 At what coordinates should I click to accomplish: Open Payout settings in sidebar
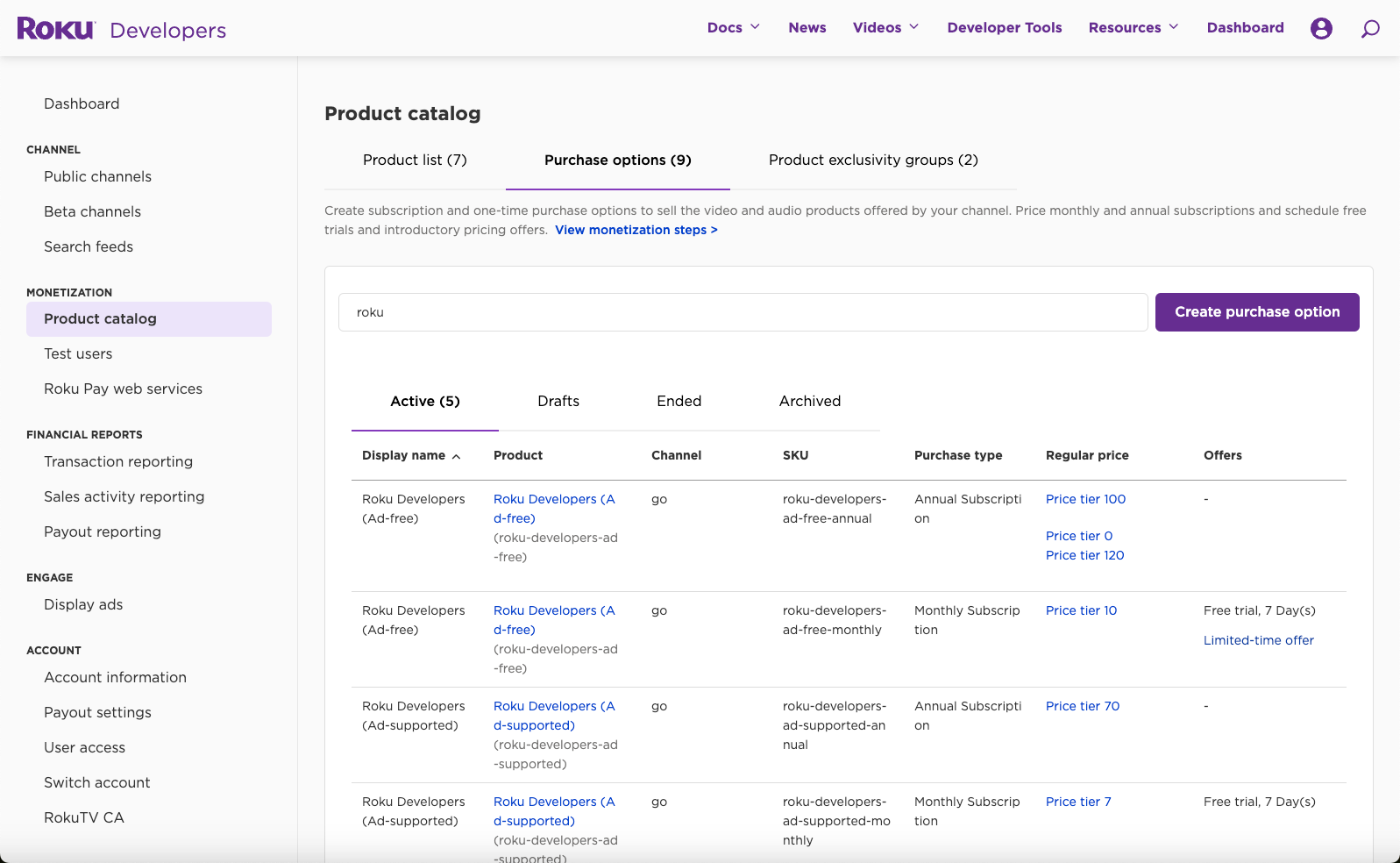tap(97, 713)
